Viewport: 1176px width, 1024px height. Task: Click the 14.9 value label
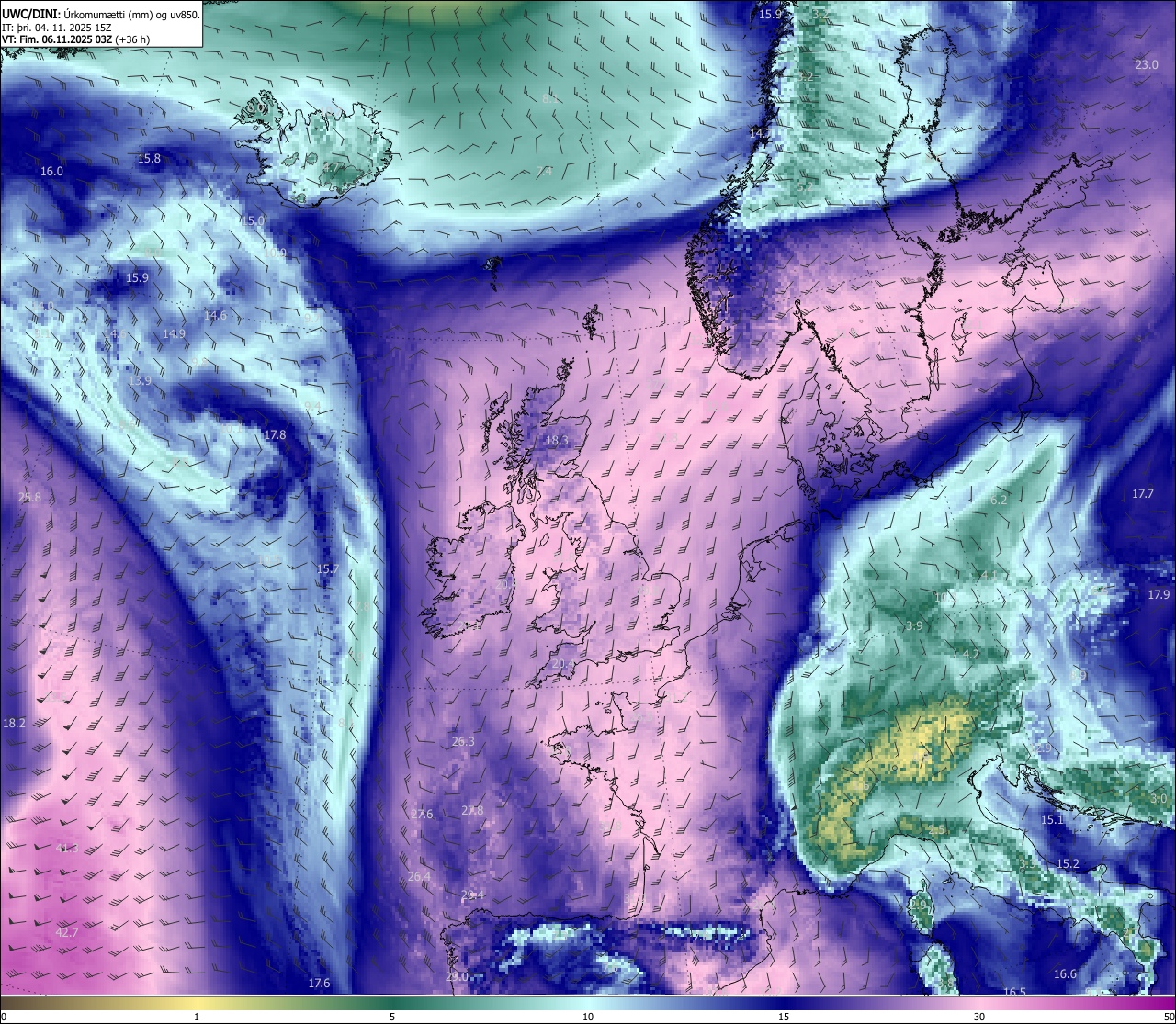(174, 334)
